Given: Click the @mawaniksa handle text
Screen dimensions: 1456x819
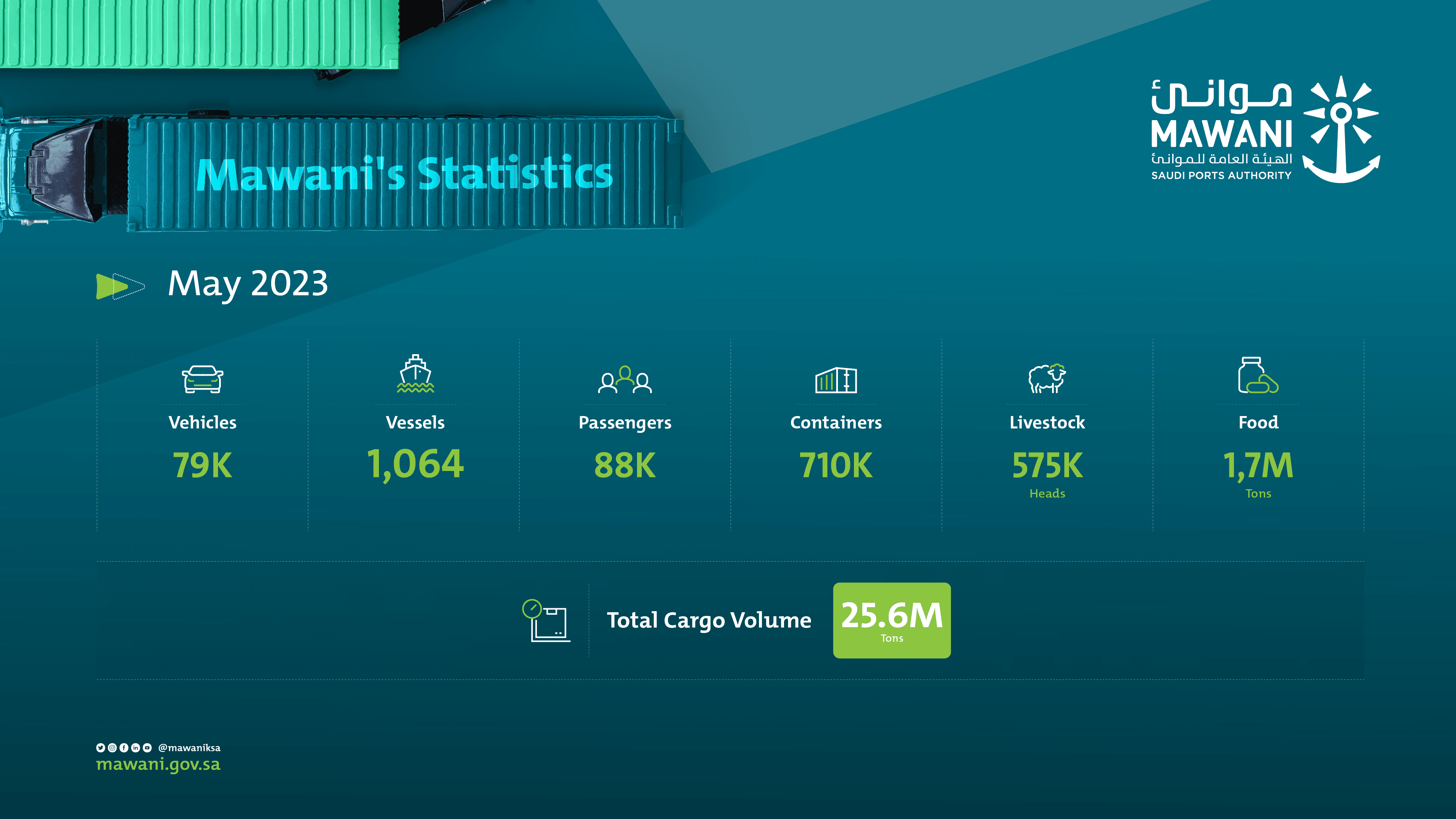Looking at the screenshot, I should point(189,747).
